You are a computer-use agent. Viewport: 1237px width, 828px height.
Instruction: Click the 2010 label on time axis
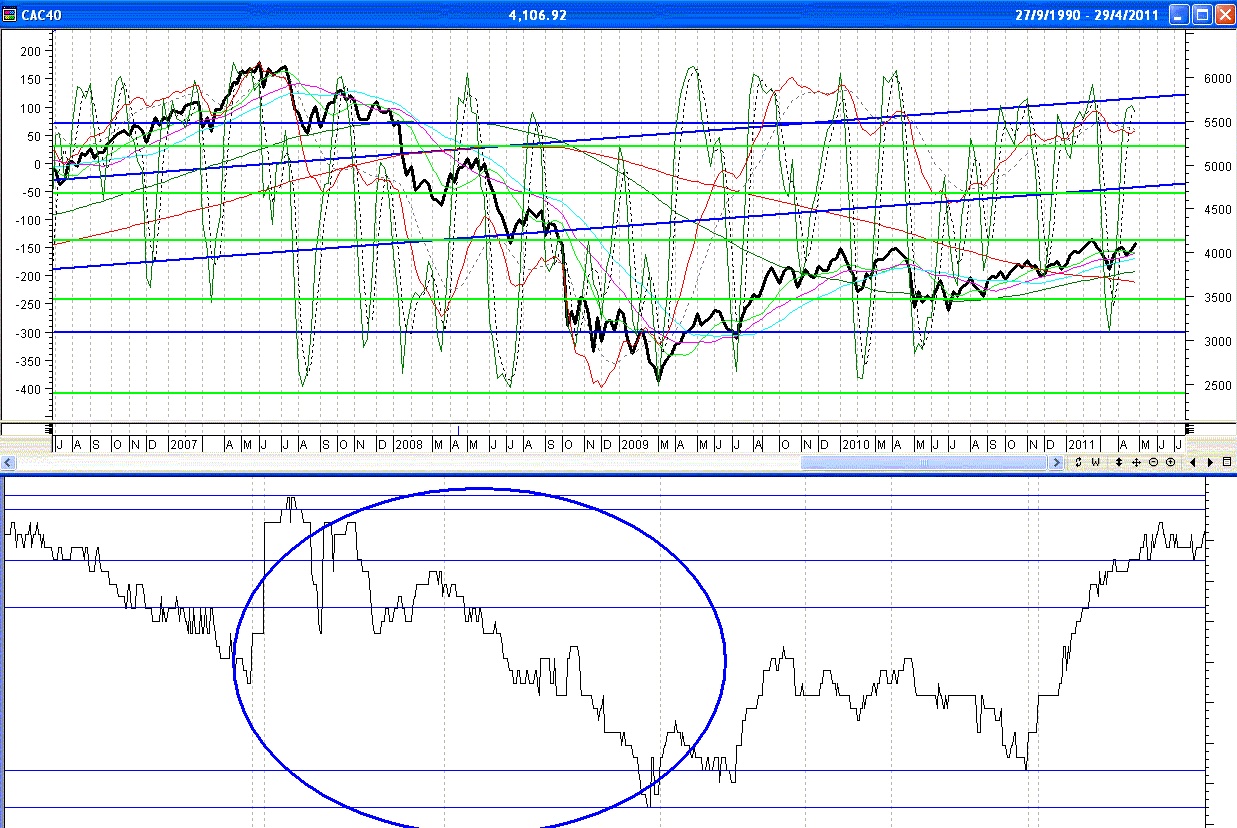click(856, 443)
